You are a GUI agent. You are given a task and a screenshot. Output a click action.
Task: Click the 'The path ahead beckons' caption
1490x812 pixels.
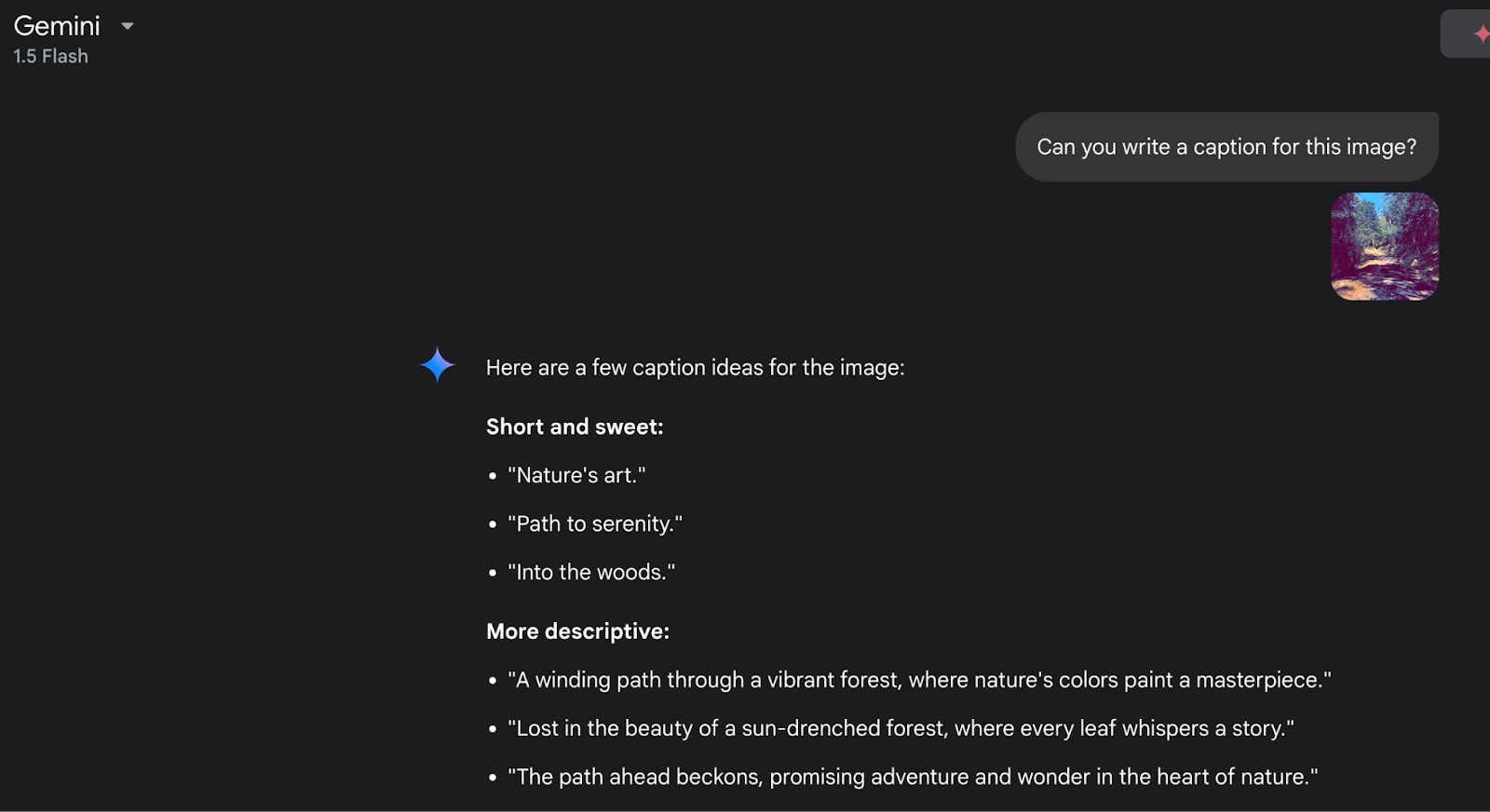click(x=913, y=778)
